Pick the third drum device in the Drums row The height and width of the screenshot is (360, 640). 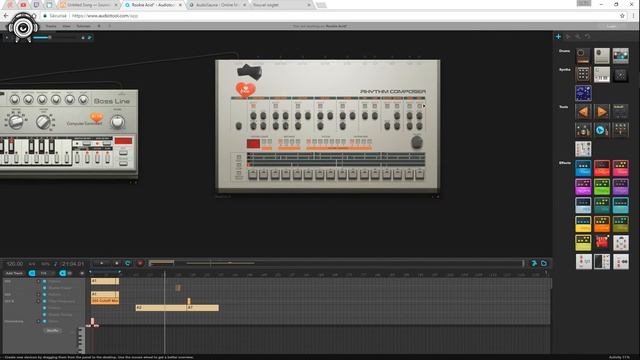pos(620,56)
